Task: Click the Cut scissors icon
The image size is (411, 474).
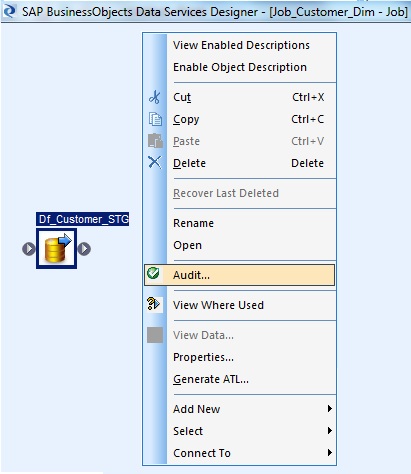Action: (x=155, y=97)
